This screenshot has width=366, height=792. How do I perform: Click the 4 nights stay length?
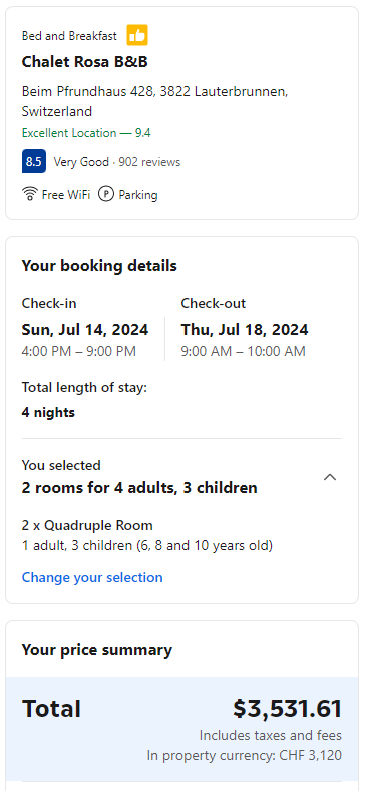click(48, 413)
